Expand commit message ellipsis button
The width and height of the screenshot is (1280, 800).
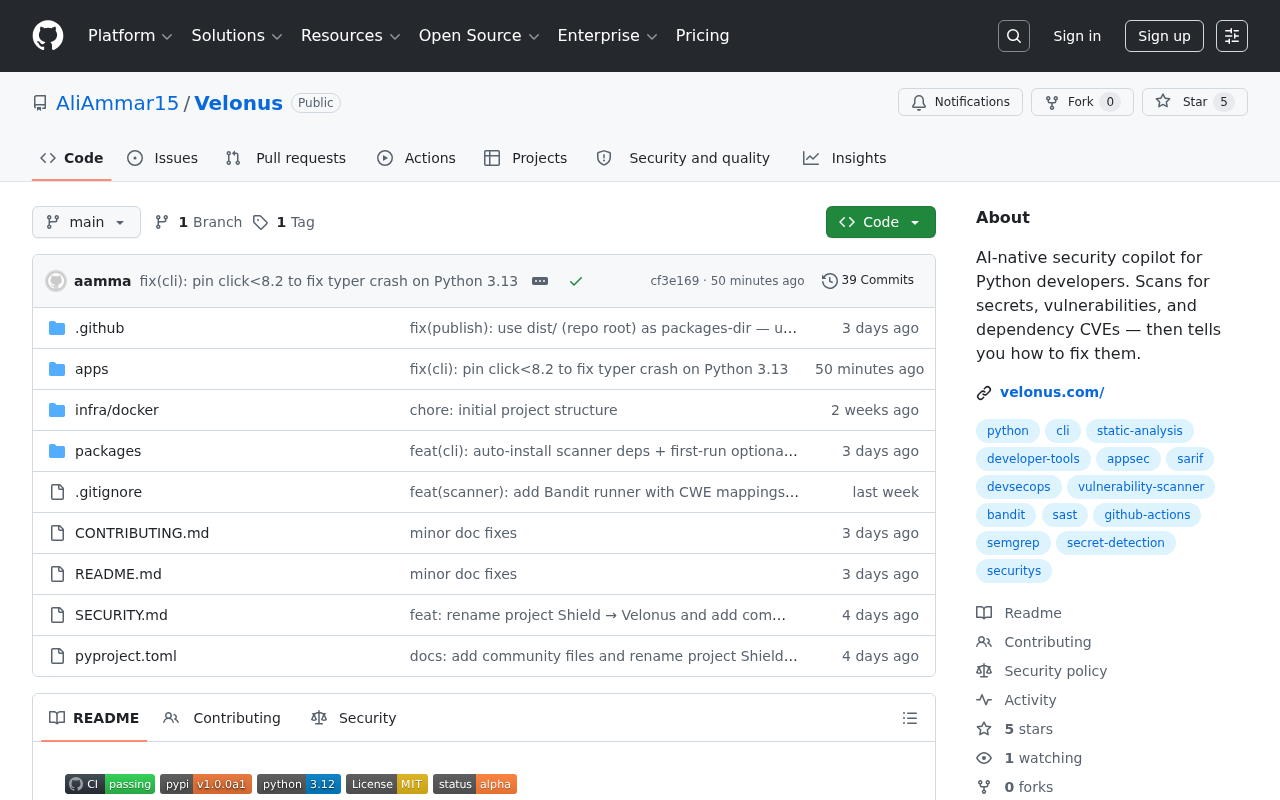point(540,281)
